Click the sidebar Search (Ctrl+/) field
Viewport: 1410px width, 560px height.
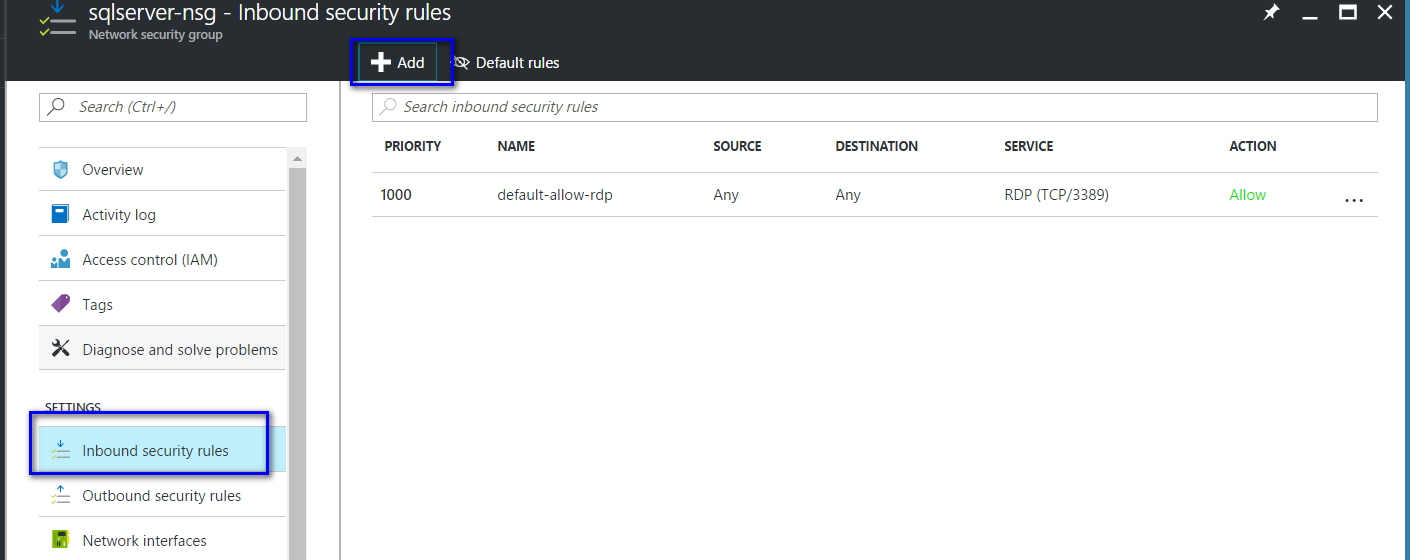point(173,107)
